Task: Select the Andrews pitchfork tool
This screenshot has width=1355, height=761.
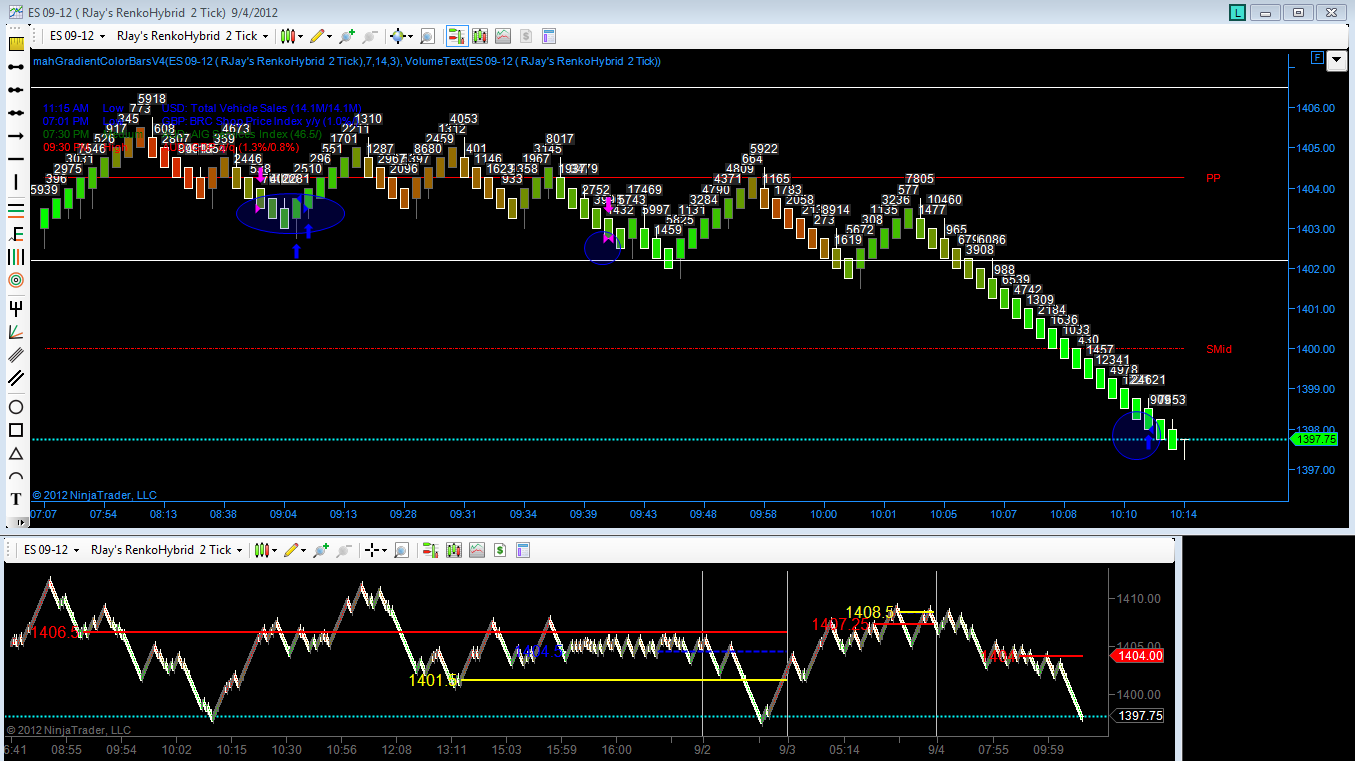Action: tap(16, 306)
